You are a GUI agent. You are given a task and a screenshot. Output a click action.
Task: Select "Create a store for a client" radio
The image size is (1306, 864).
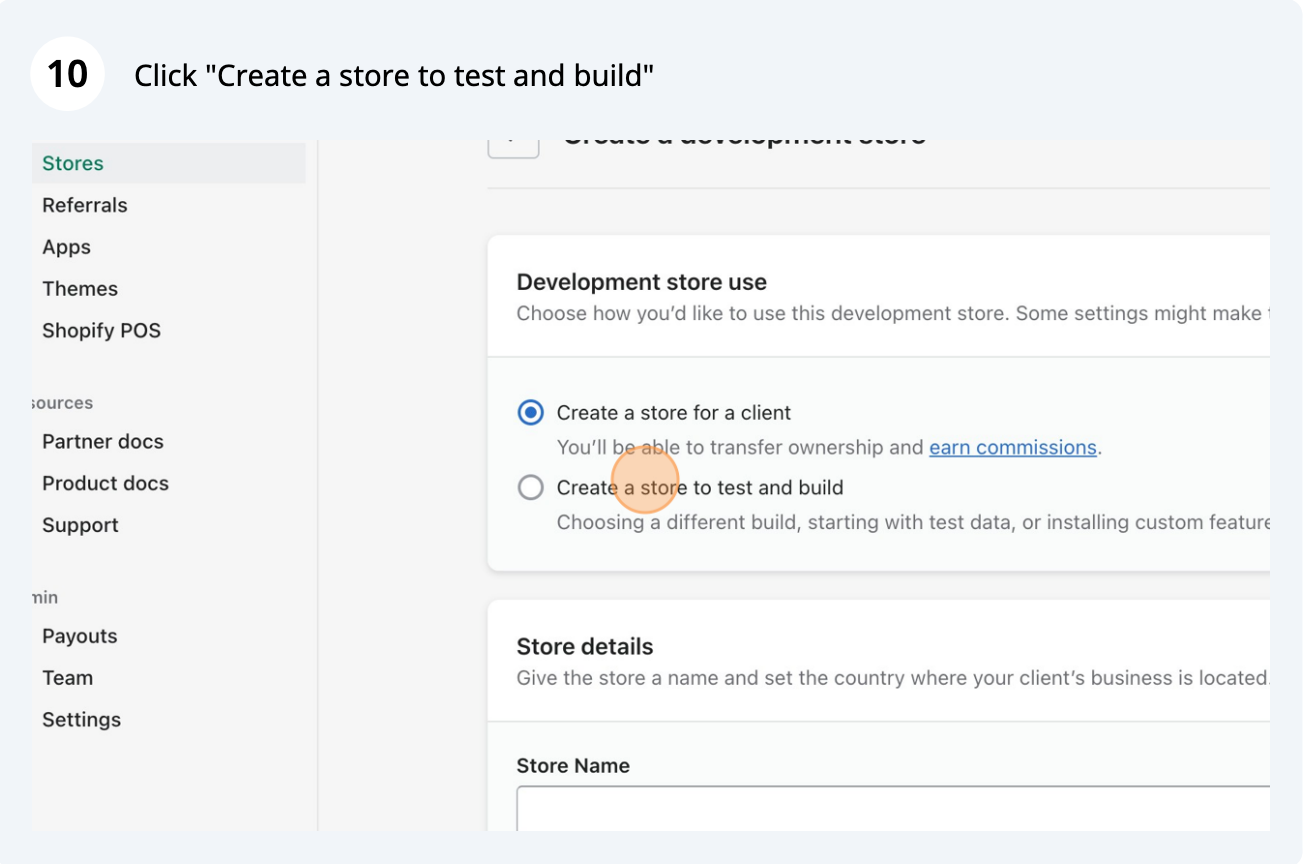[x=531, y=412]
